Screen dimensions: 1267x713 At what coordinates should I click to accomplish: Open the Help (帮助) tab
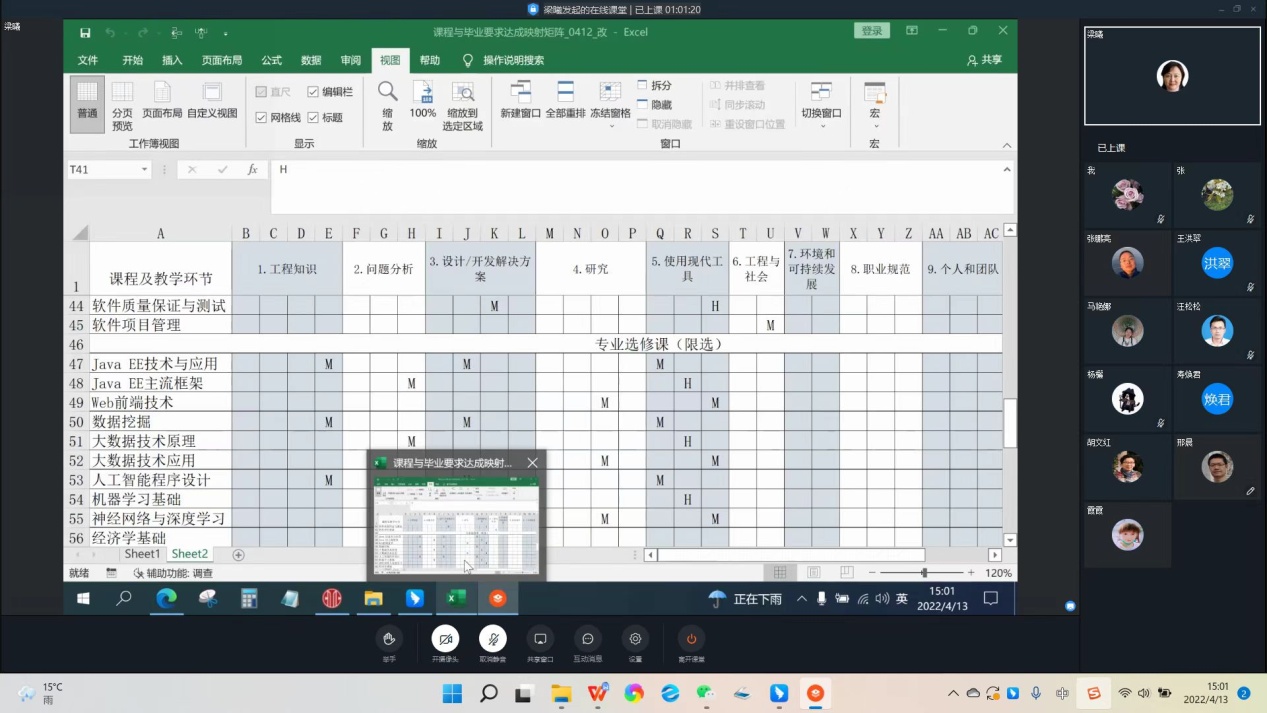coord(430,61)
